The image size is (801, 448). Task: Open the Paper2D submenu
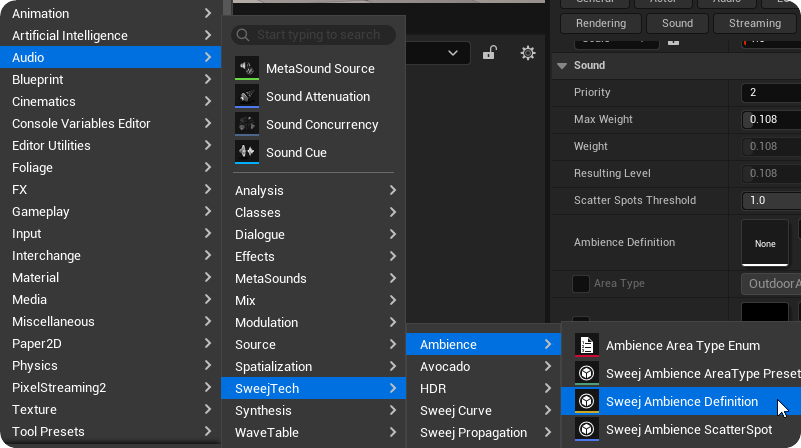110,343
